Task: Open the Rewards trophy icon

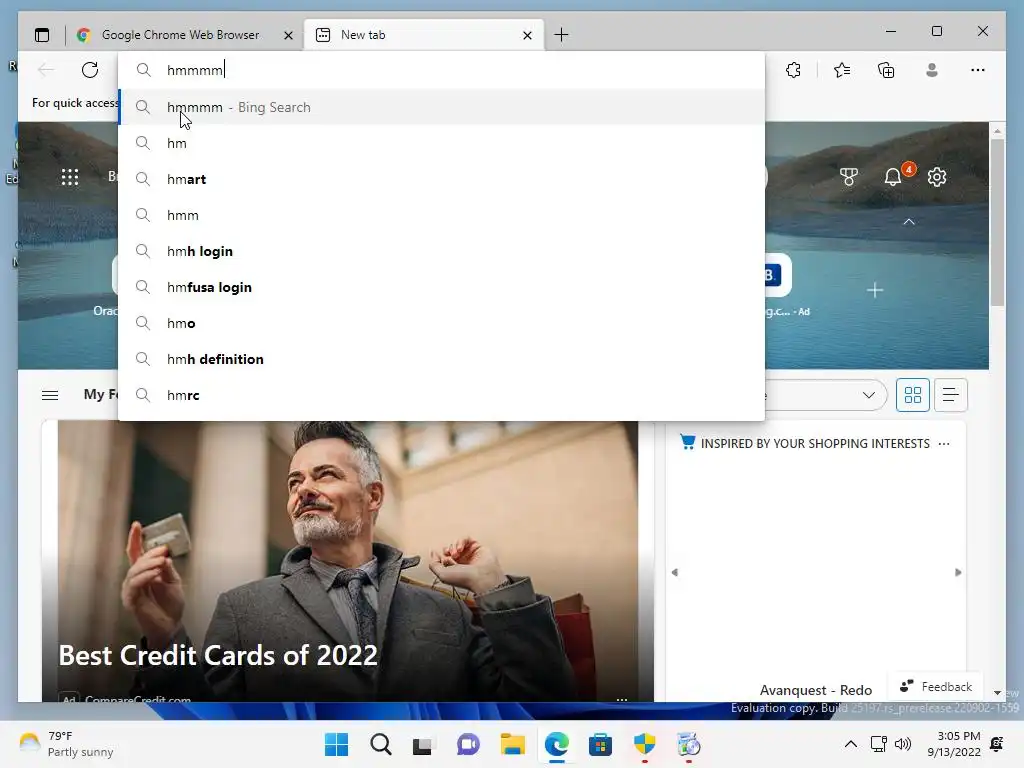Action: (x=848, y=177)
